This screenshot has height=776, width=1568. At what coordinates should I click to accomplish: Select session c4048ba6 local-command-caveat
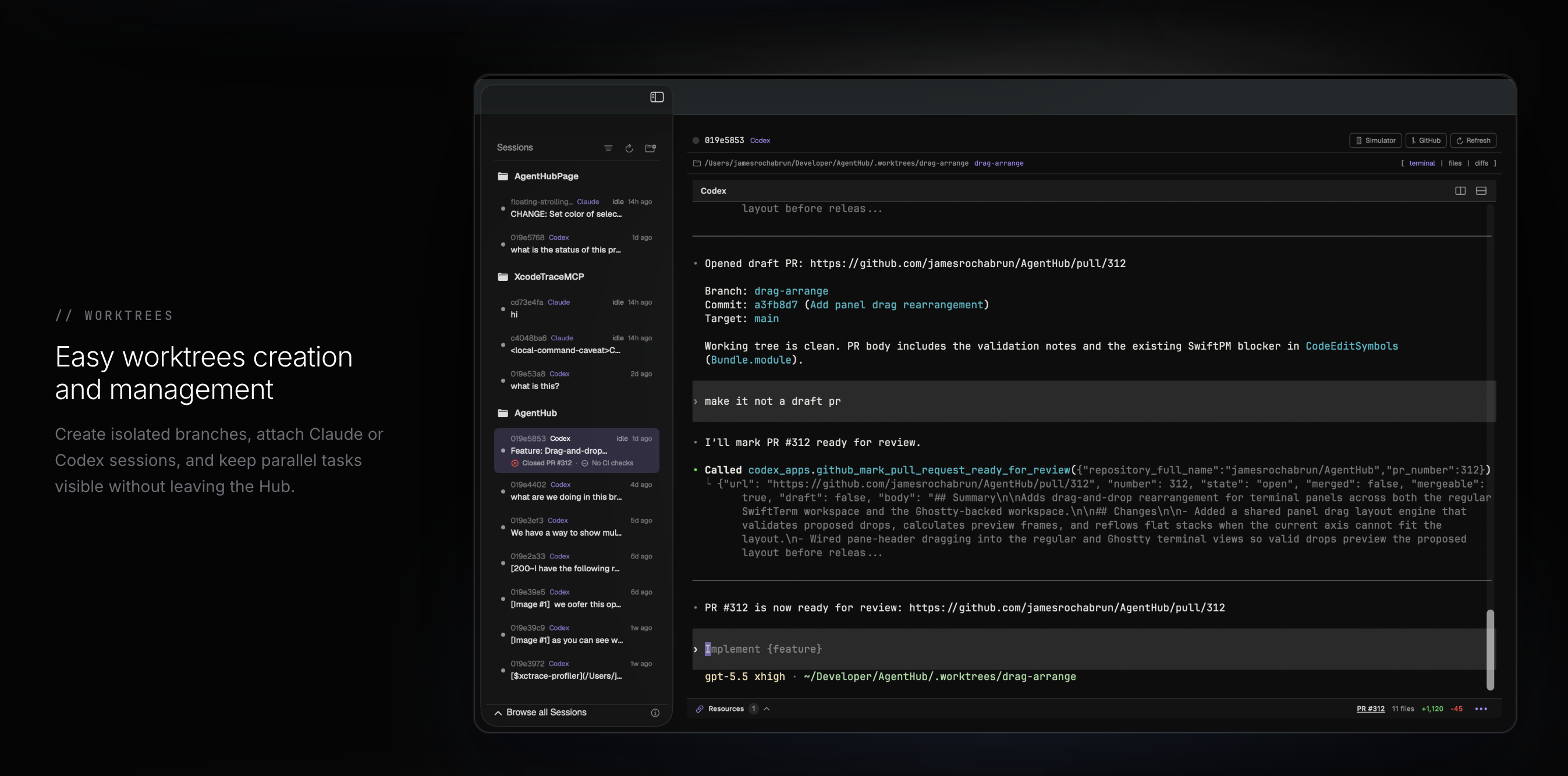(576, 344)
